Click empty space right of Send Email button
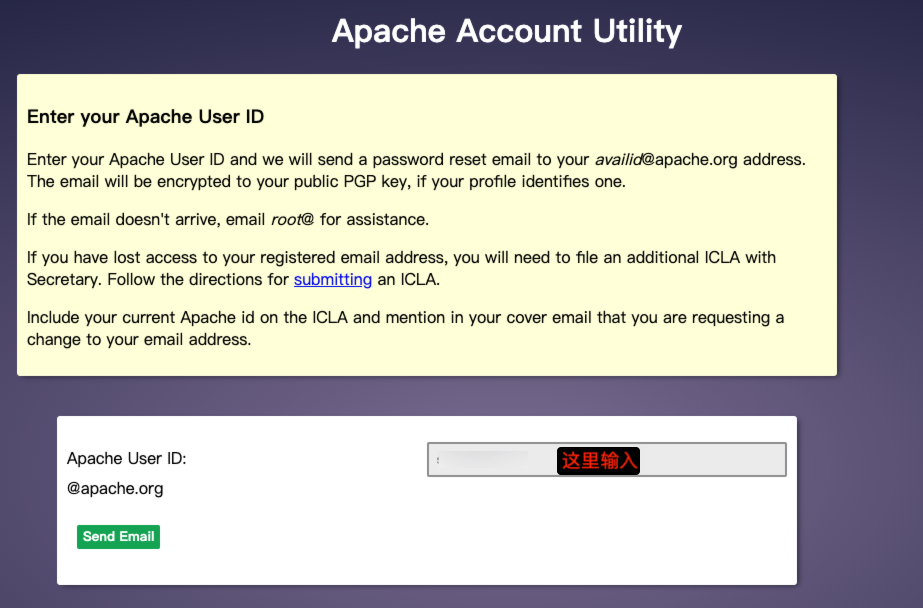The height and width of the screenshot is (608, 923). click(450, 537)
